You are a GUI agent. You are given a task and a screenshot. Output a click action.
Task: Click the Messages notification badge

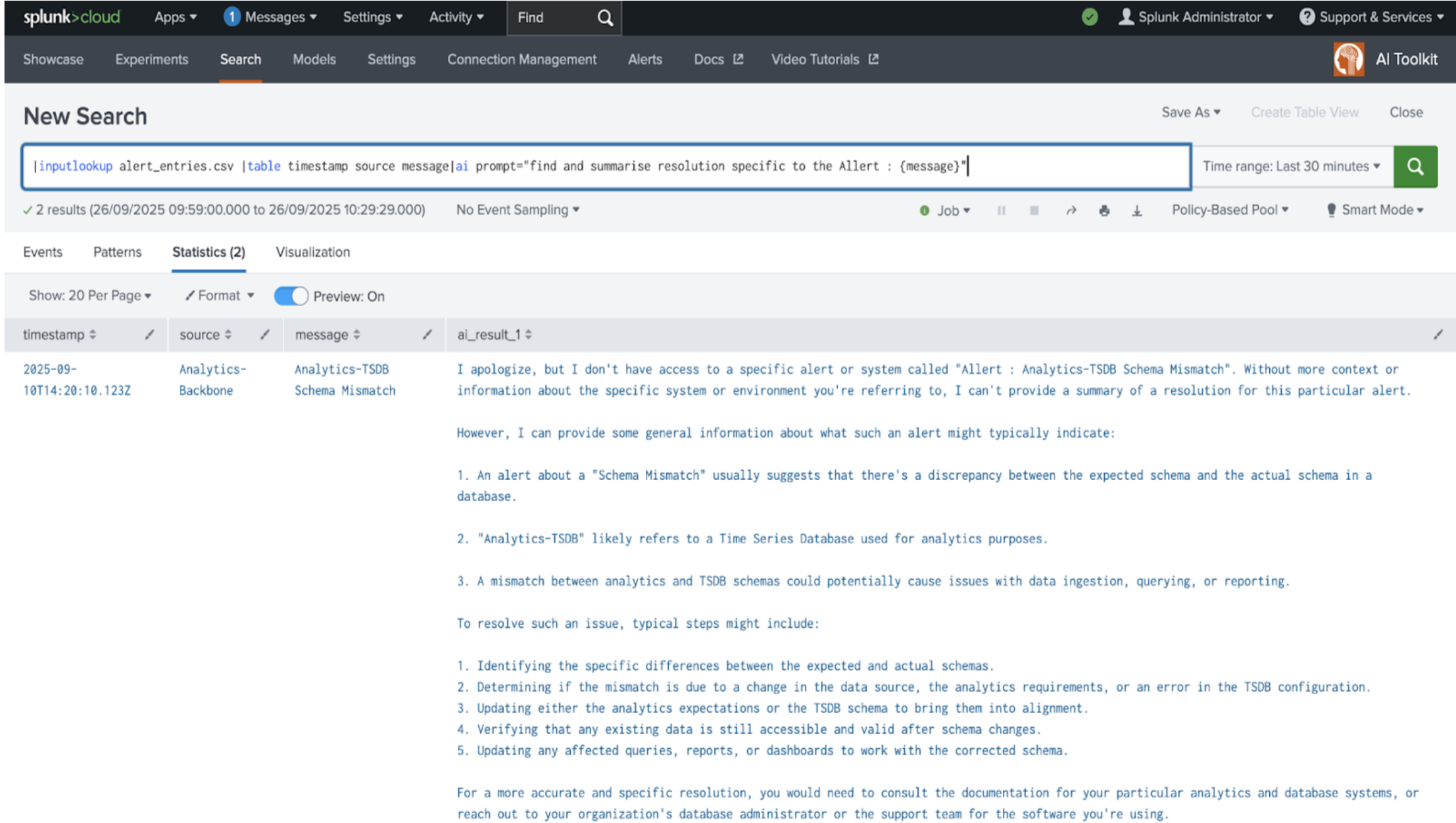[231, 17]
